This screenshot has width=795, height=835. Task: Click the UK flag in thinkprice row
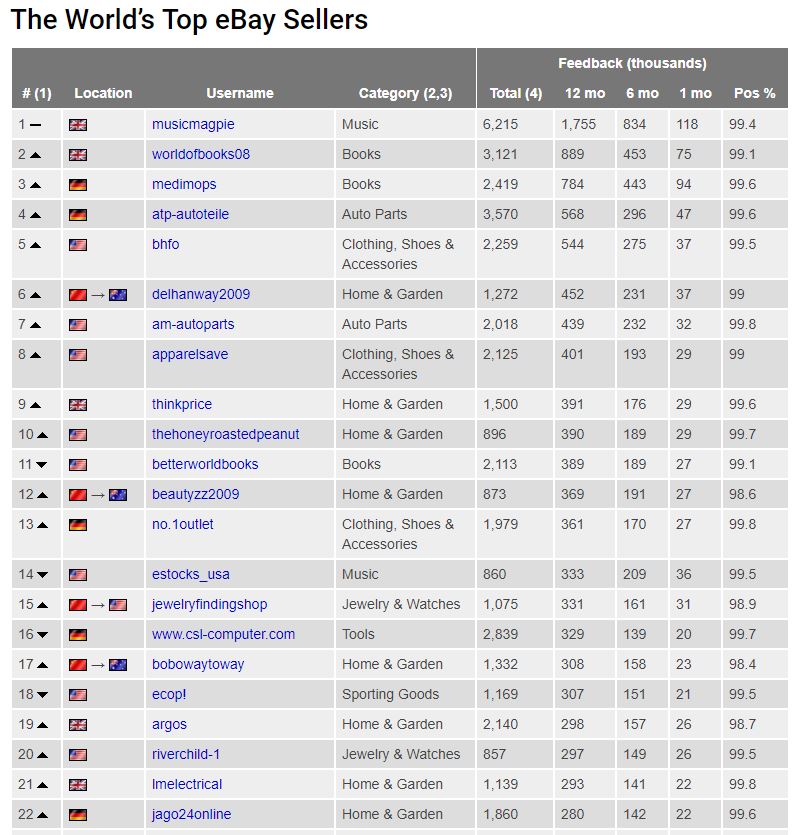pos(78,405)
